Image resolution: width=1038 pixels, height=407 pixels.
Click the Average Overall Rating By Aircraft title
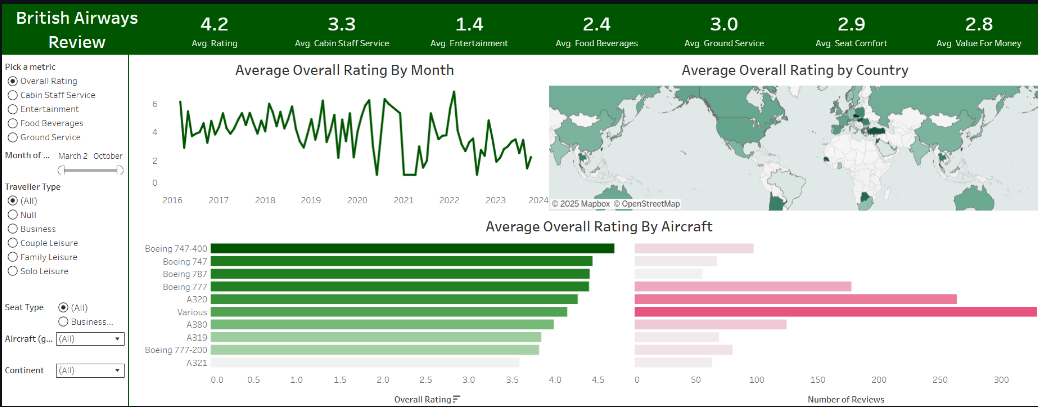tap(599, 226)
